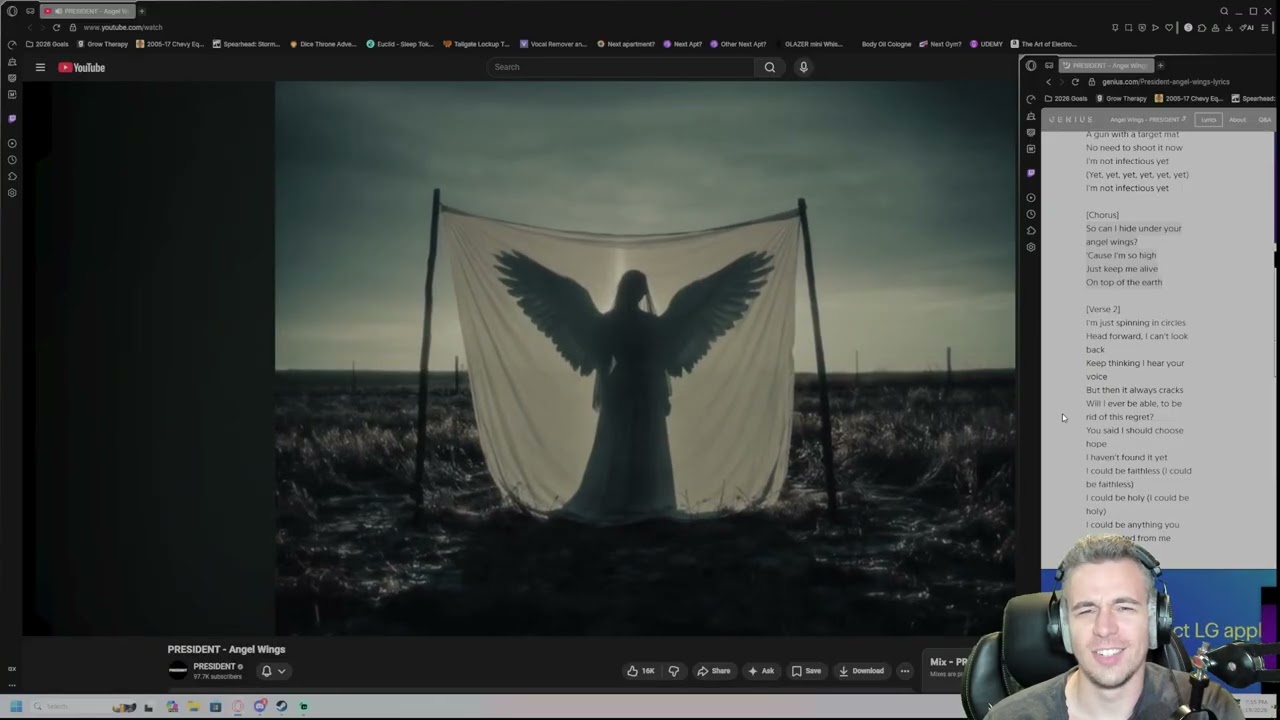Screen dimensions: 1280x720
Task: Reload the Genius lyrics page
Action: tap(1075, 82)
